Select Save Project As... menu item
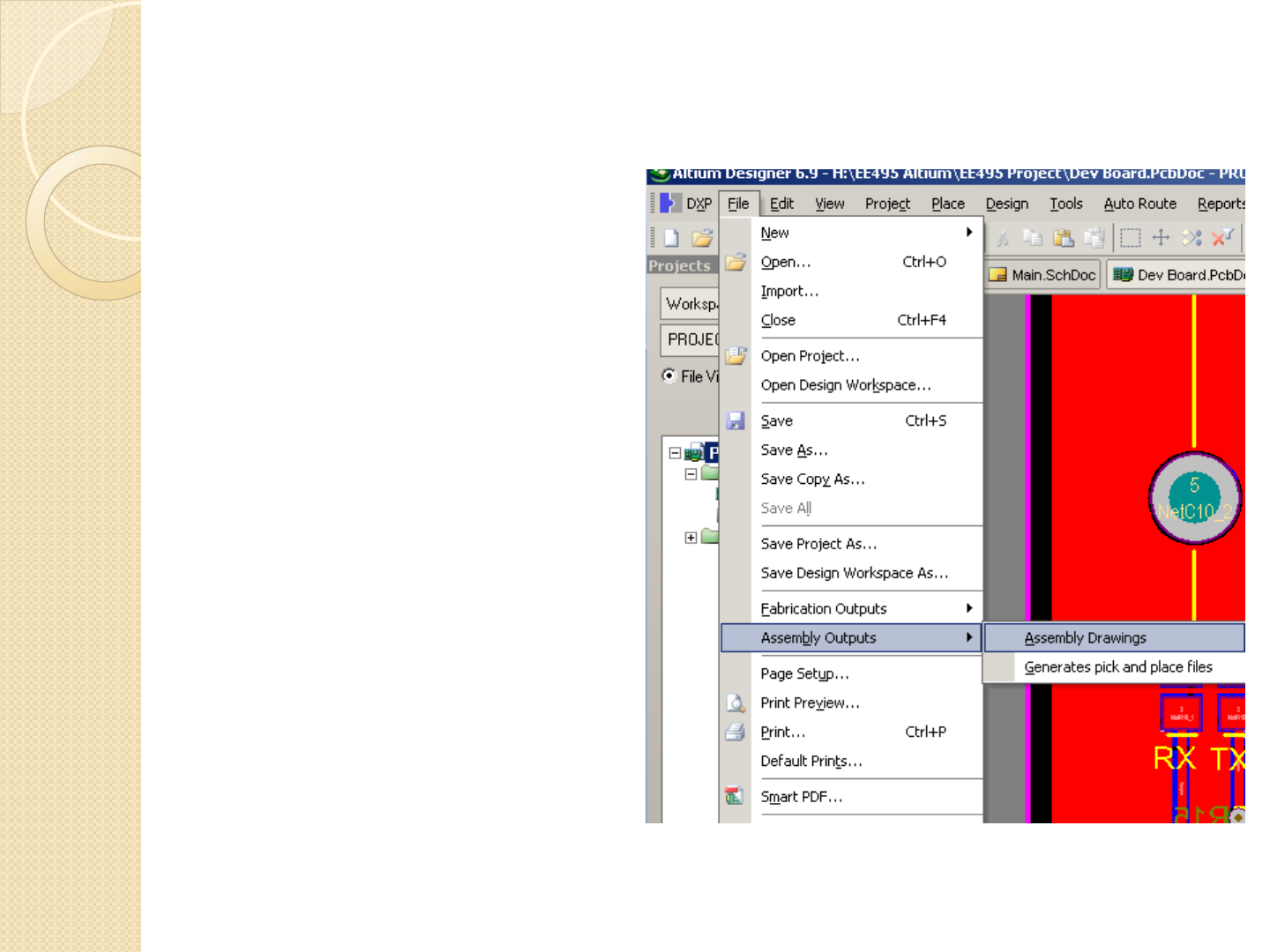Viewport: 1270px width, 952px height. [x=852, y=544]
